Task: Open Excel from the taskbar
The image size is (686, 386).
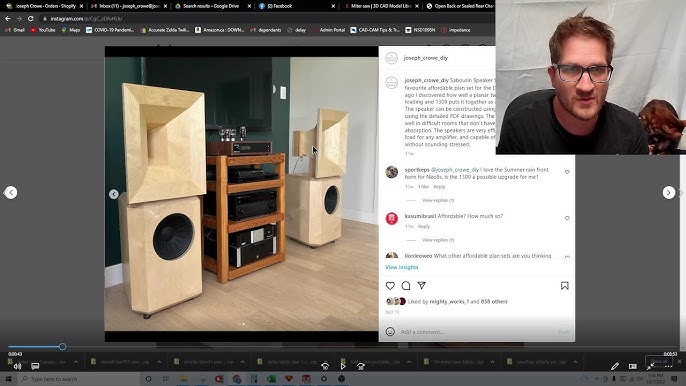Action: [x=271, y=379]
